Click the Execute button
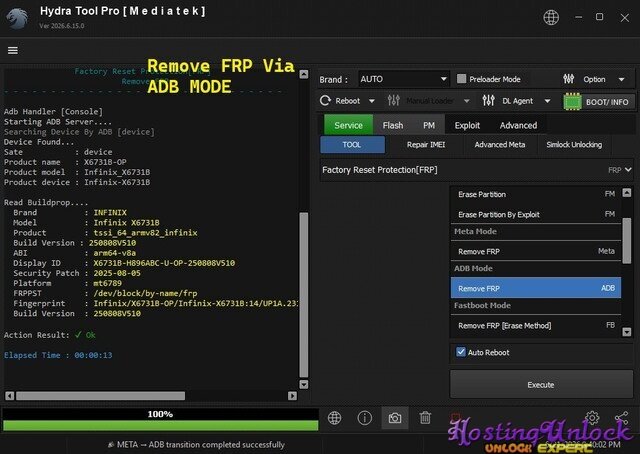The image size is (640, 454). [541, 385]
